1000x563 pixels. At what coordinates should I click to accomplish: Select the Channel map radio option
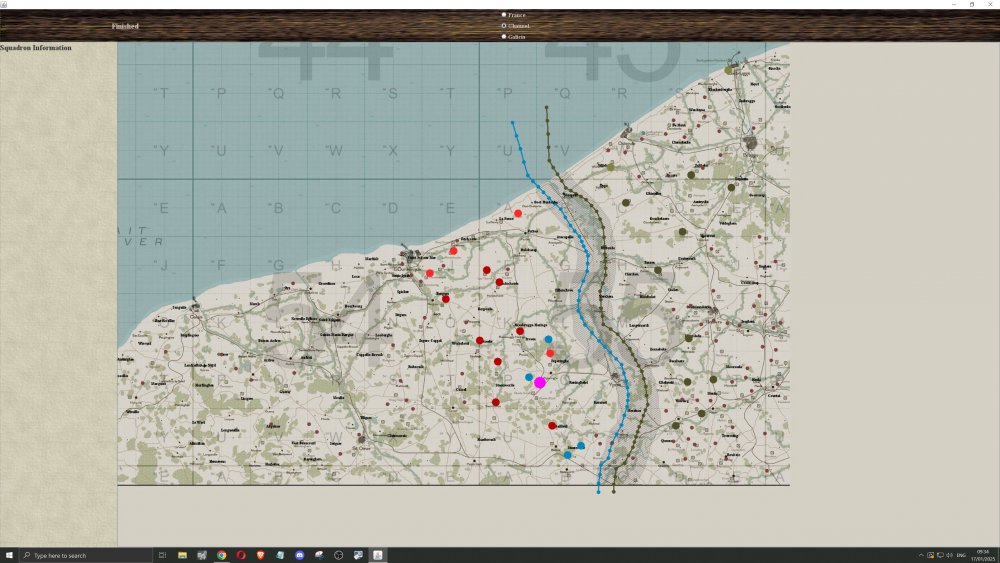tap(504, 26)
